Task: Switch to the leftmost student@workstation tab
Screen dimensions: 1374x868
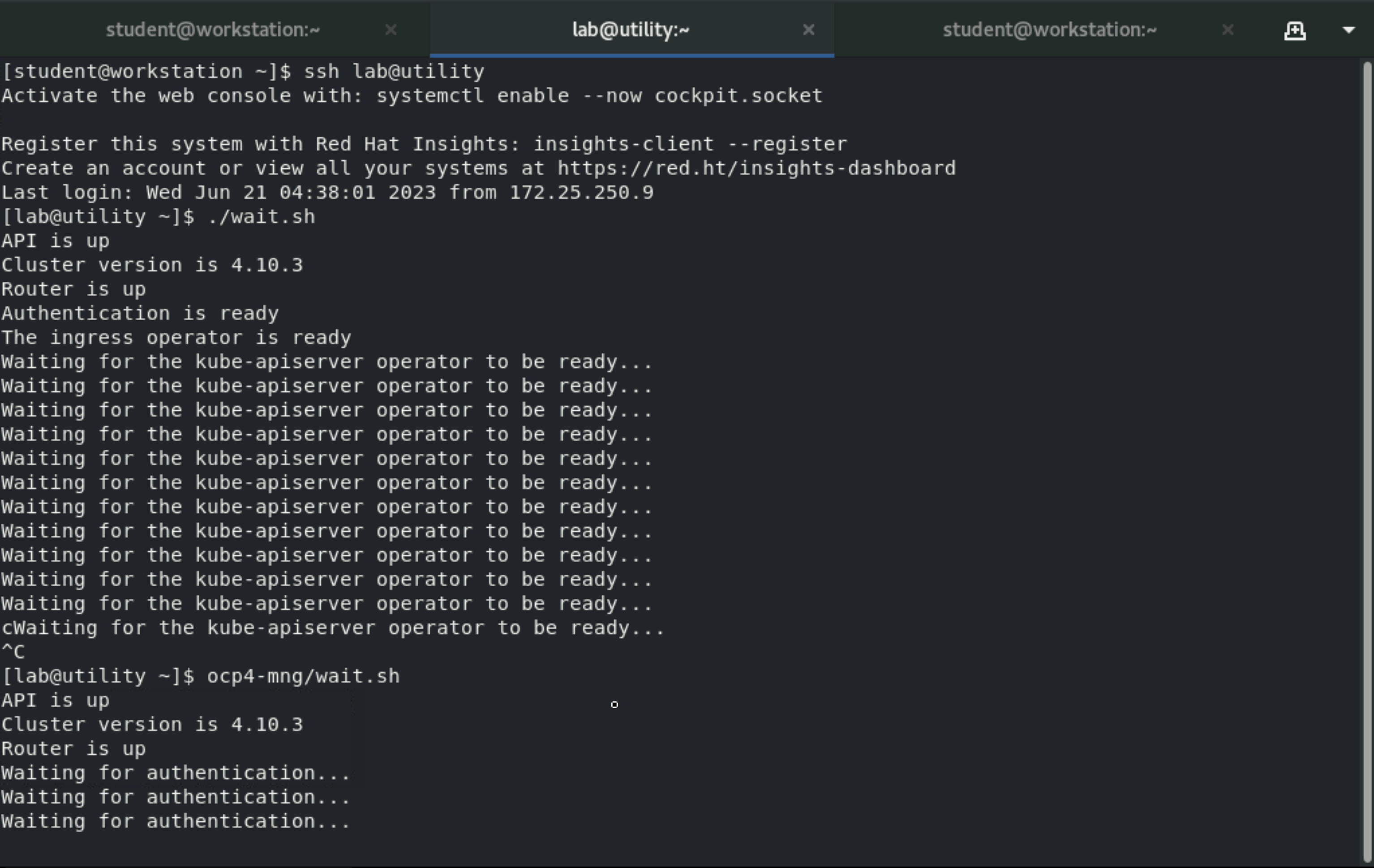Action: (213, 30)
